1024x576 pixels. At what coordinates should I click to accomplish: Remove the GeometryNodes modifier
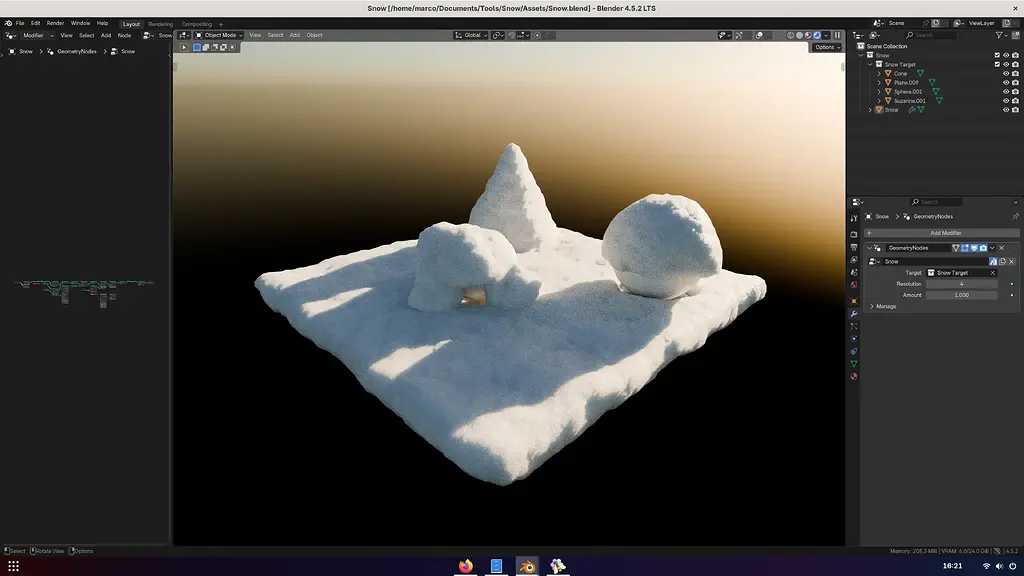(1002, 248)
